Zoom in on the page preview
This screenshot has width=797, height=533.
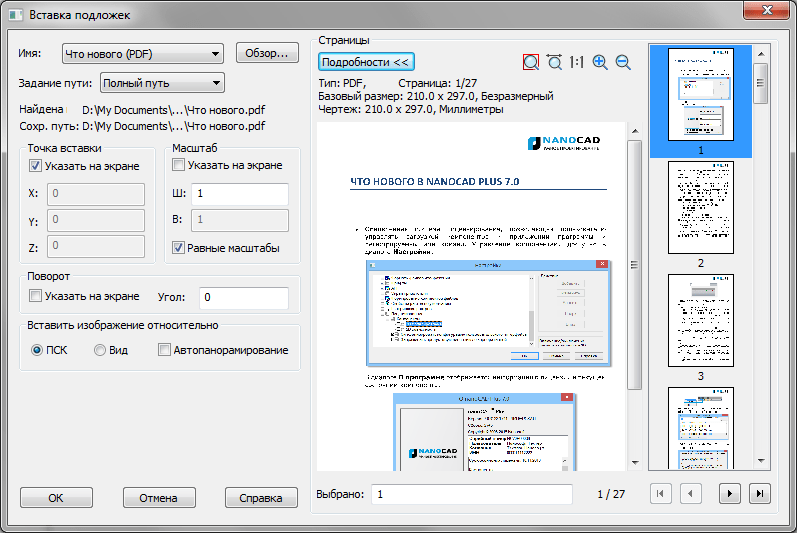tap(600, 62)
